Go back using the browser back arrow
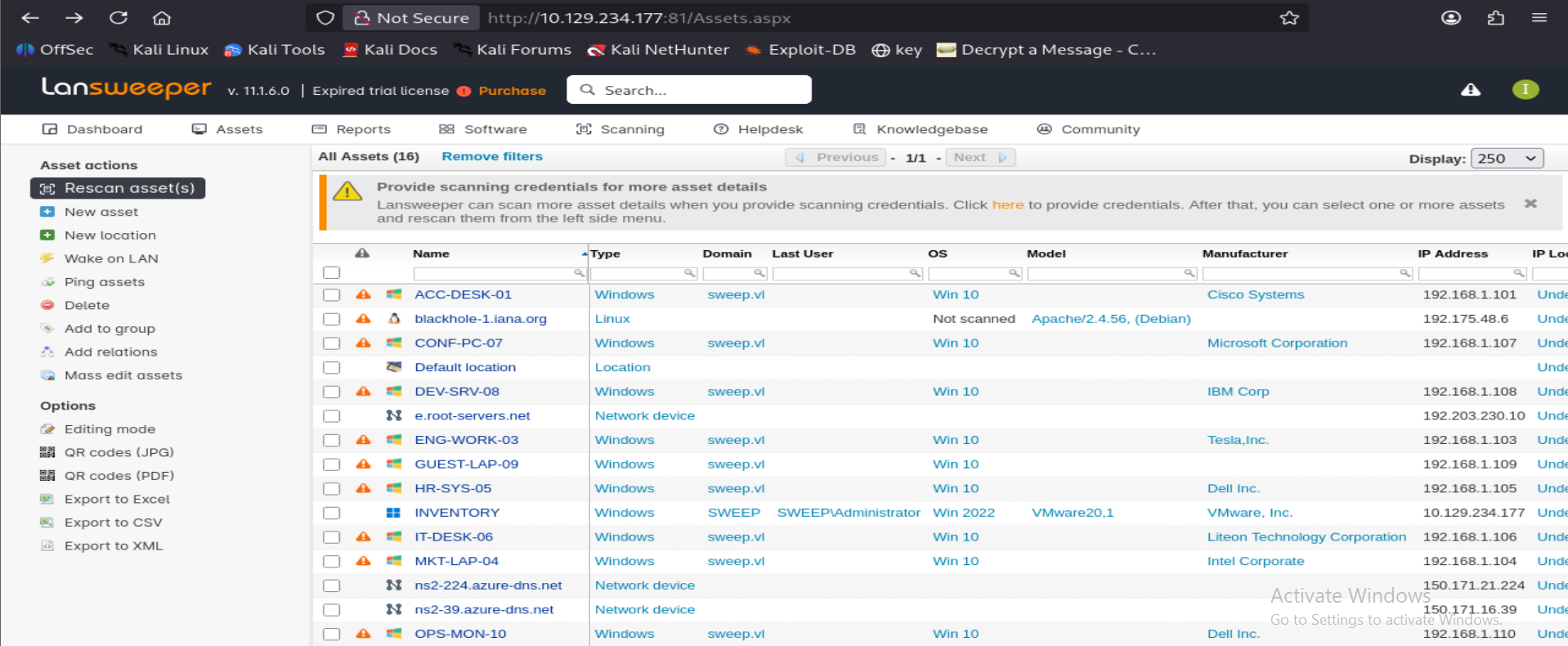 coord(30,18)
